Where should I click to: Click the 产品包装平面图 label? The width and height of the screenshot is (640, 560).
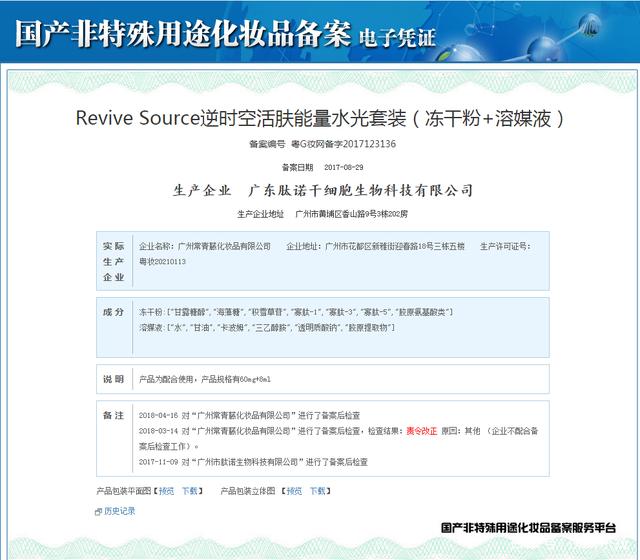pos(124,491)
